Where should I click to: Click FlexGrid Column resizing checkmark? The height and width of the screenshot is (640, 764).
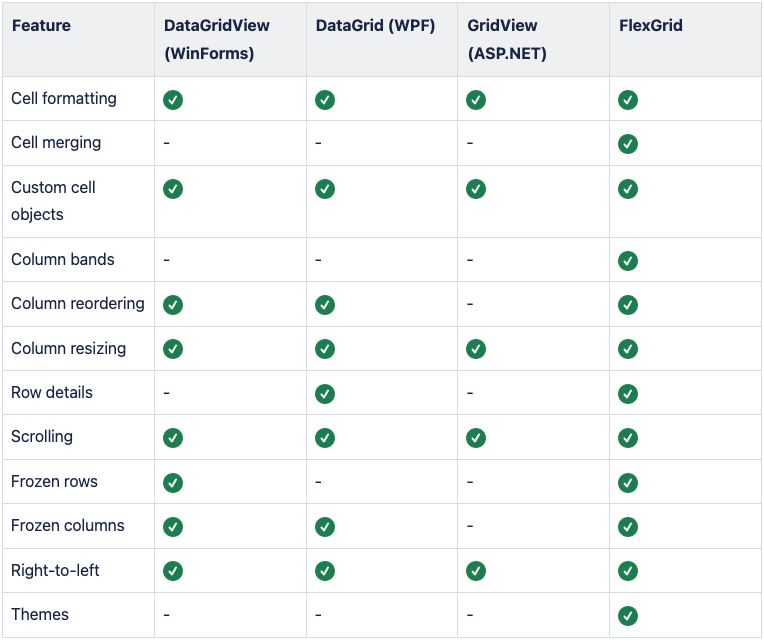[x=628, y=349]
